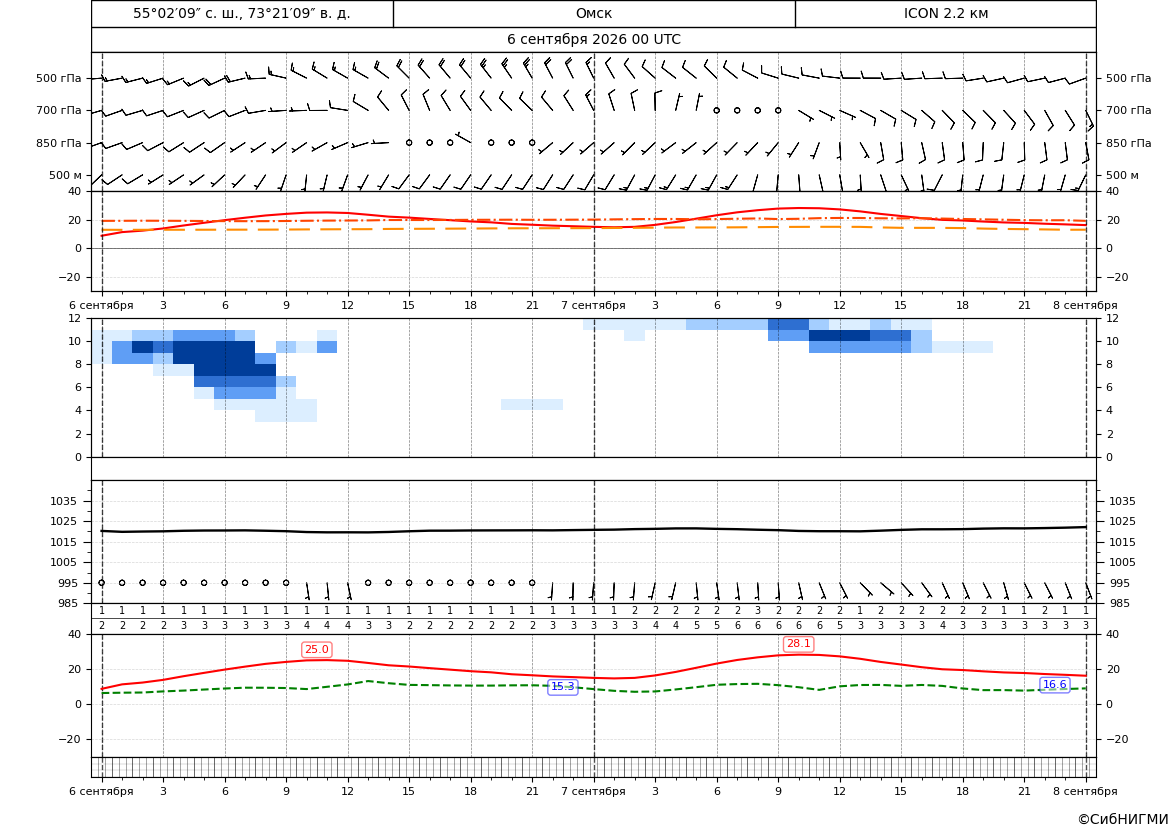Click the forecast date title 6 сентября 2026

pos(593,40)
